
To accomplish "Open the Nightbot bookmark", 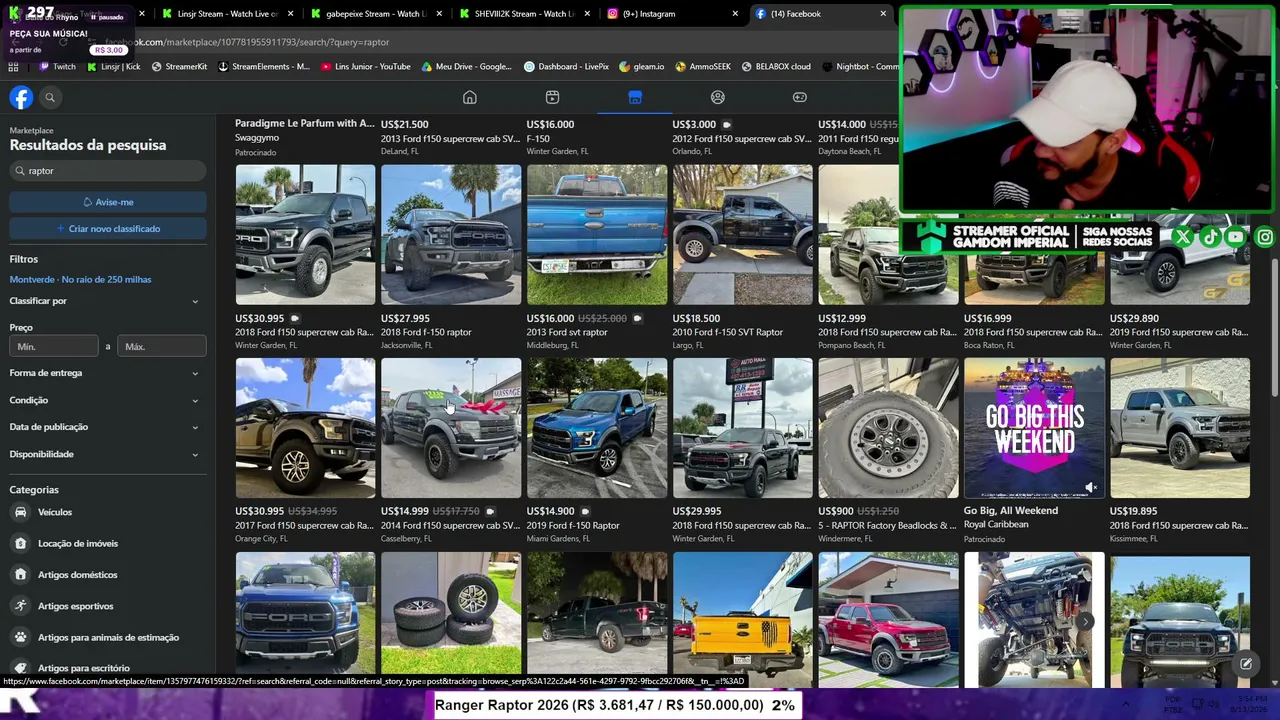I will click(x=860, y=67).
